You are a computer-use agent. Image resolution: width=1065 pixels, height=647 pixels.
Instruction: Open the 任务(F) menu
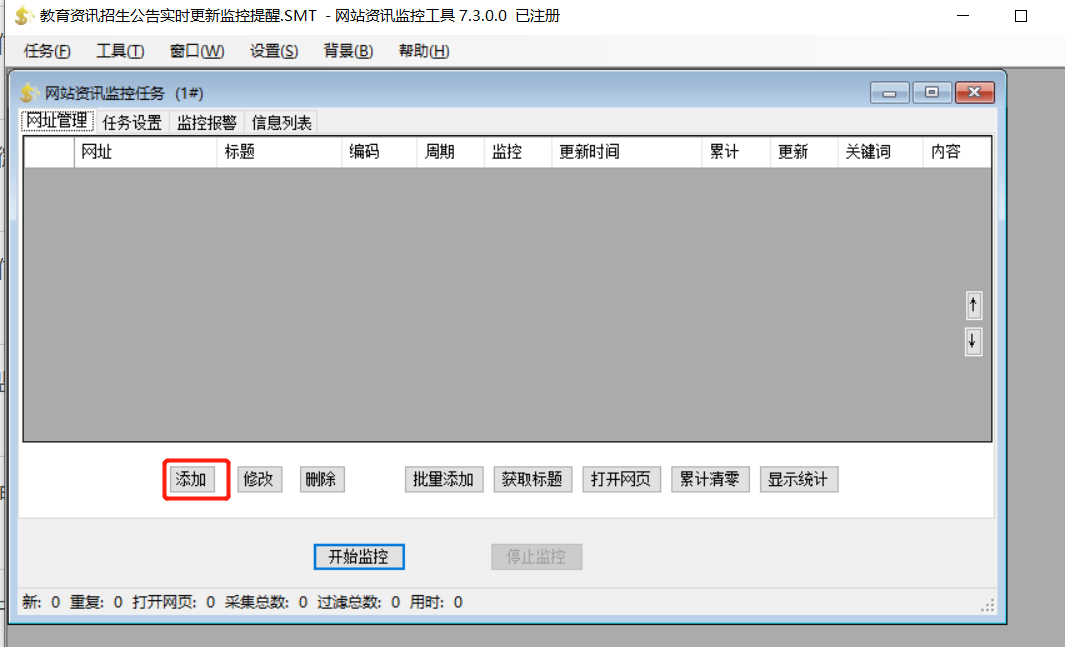(47, 52)
